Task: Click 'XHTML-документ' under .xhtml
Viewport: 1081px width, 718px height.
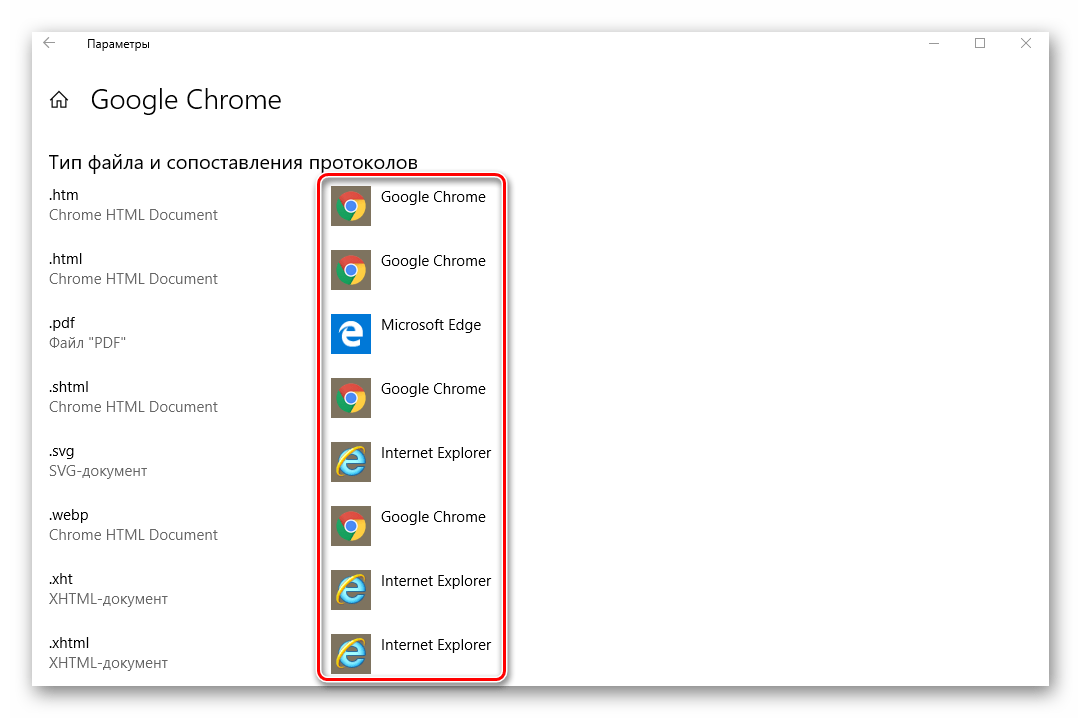Action: pyautogui.click(x=108, y=664)
